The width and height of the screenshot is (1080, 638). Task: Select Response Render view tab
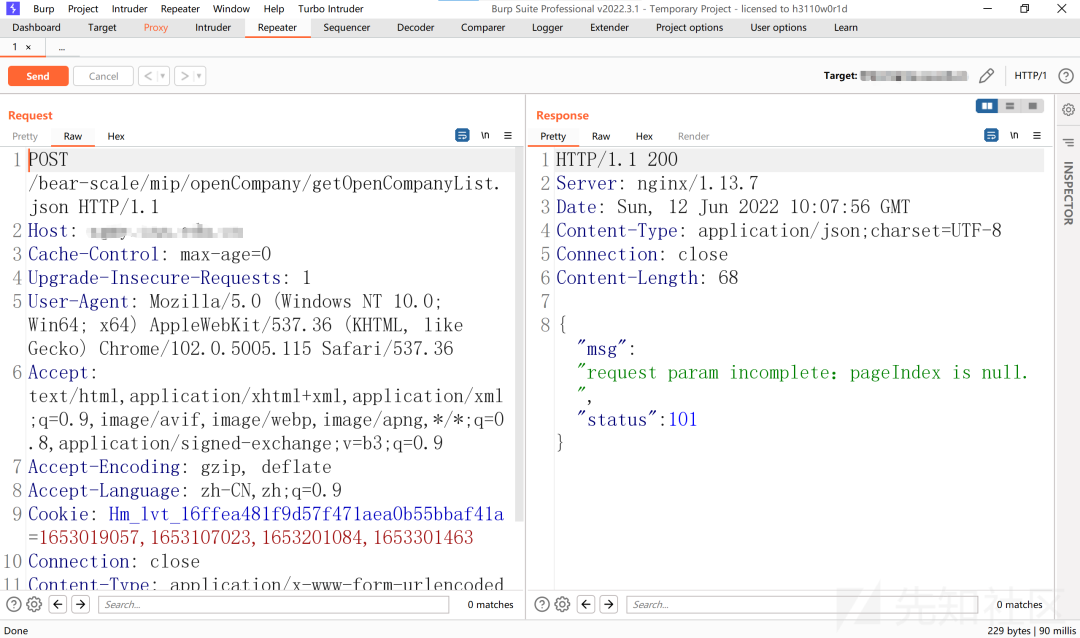coord(693,136)
